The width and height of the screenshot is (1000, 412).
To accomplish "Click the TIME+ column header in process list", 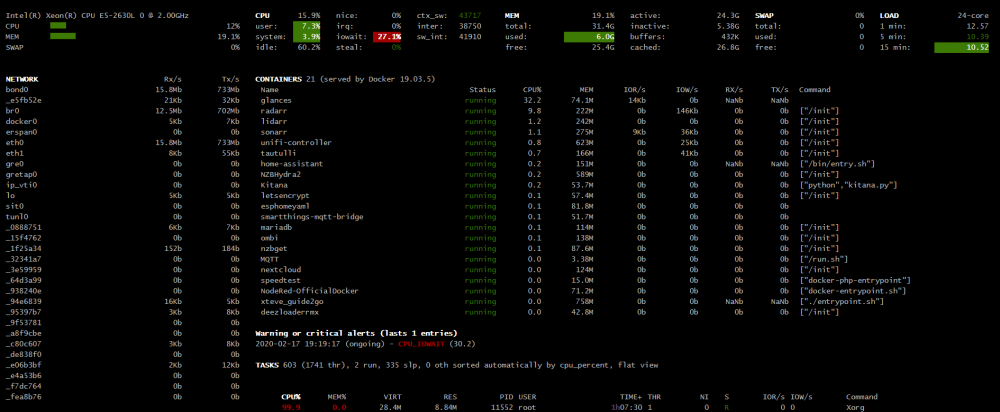I will point(631,397).
